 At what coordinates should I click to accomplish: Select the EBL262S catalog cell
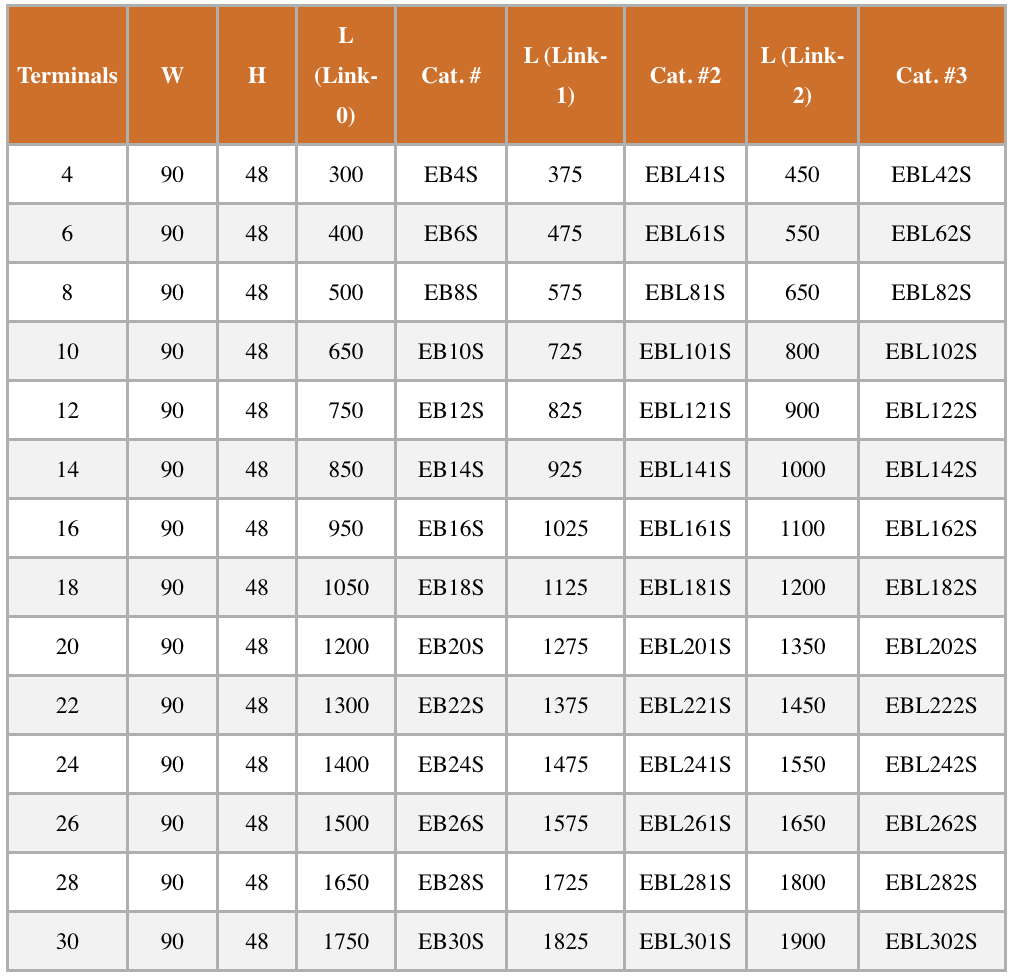coord(931,824)
